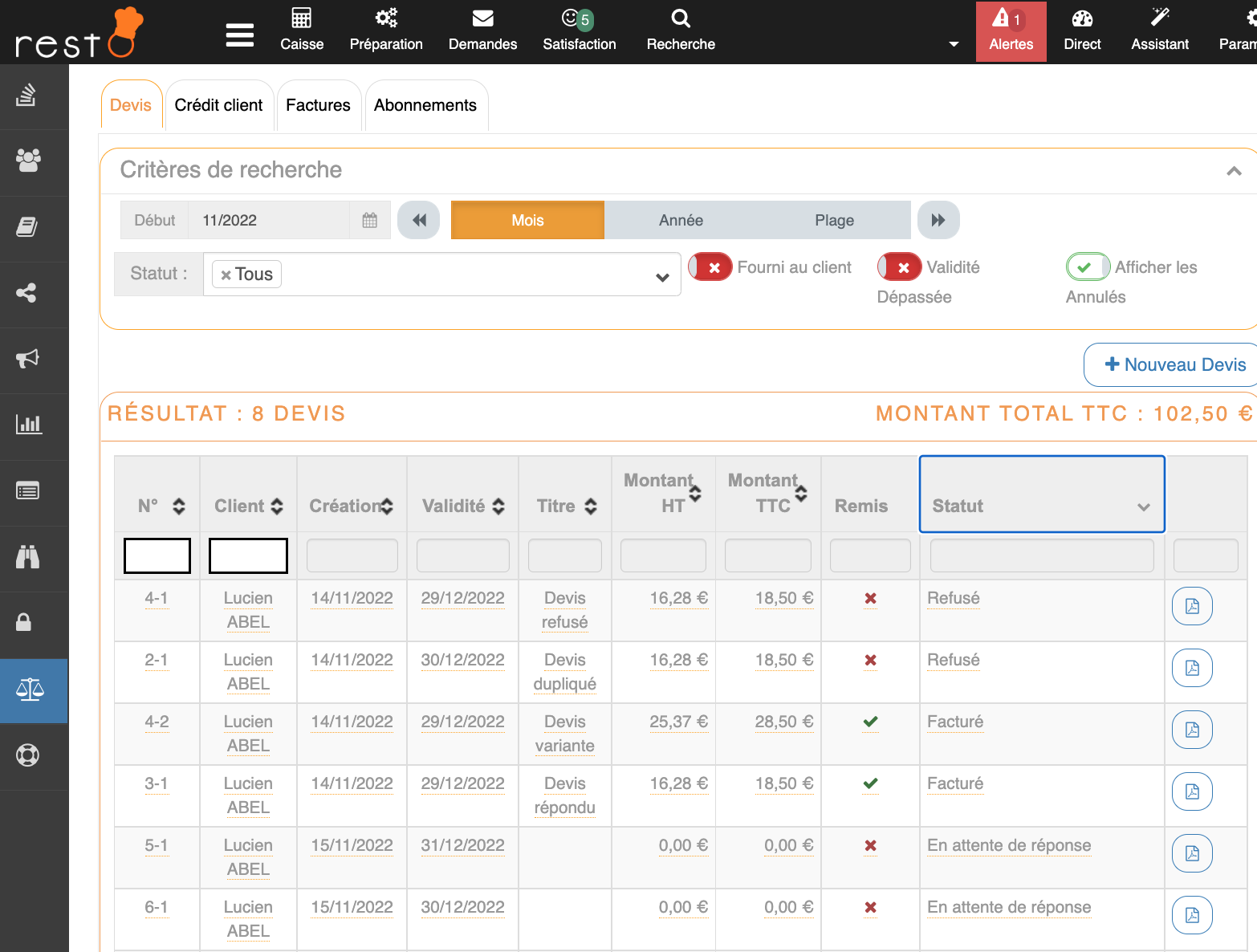Collapse the Critères de recherche panel
Viewport: 1257px width, 952px height.
(x=1234, y=171)
